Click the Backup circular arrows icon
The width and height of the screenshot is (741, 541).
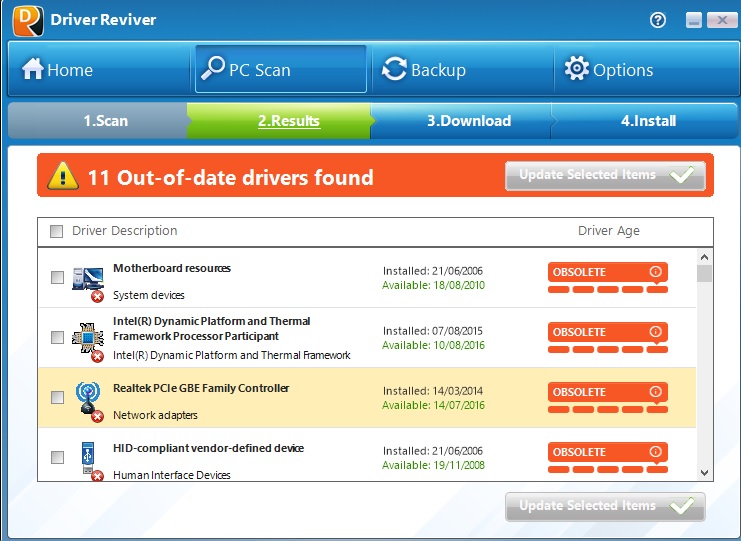click(394, 69)
